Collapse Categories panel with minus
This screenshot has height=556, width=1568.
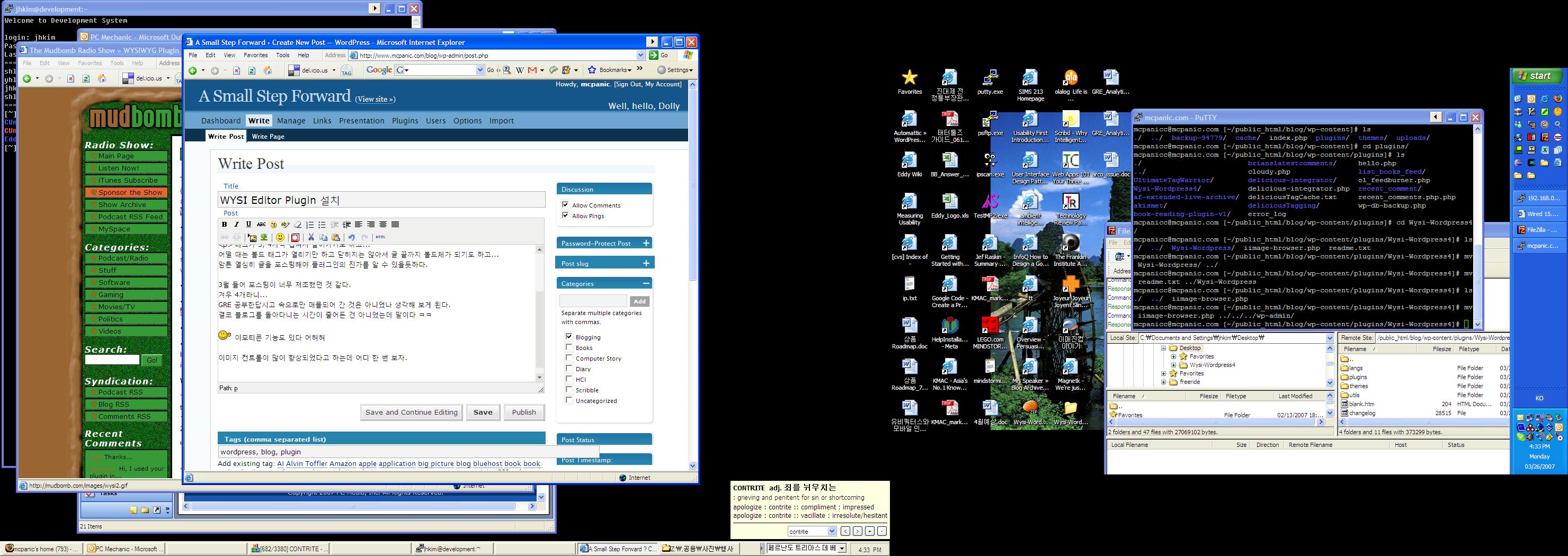pos(646,283)
